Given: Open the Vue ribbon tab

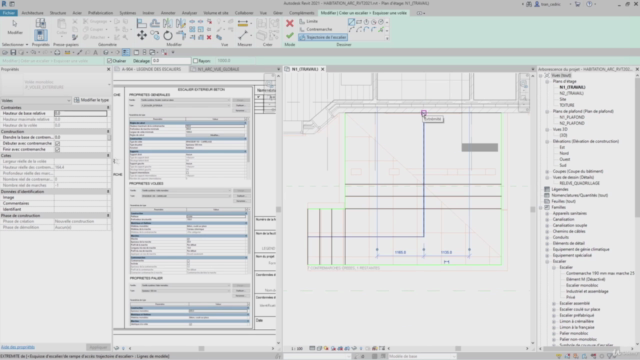Looking at the screenshot, I should point(263,13).
